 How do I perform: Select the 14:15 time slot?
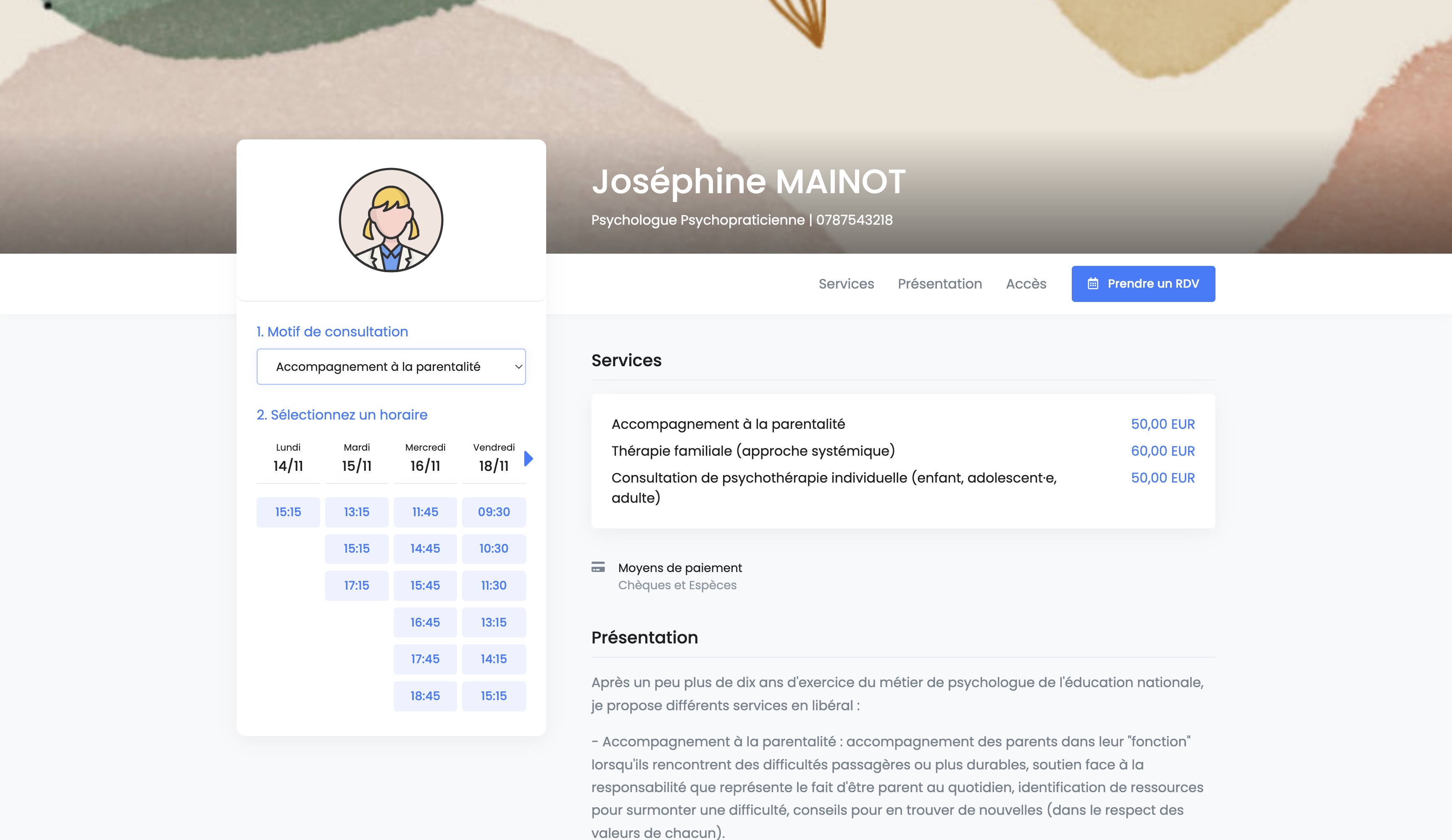pos(494,659)
